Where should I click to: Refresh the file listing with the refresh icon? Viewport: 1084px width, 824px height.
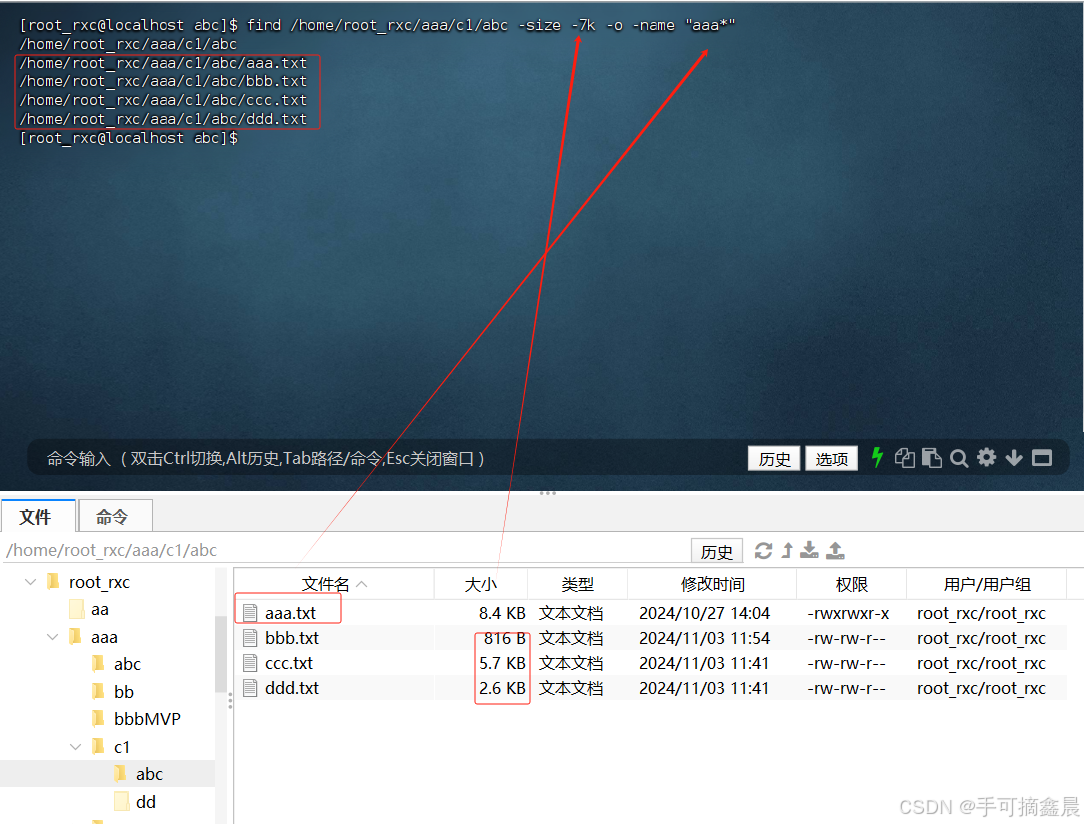(x=764, y=550)
